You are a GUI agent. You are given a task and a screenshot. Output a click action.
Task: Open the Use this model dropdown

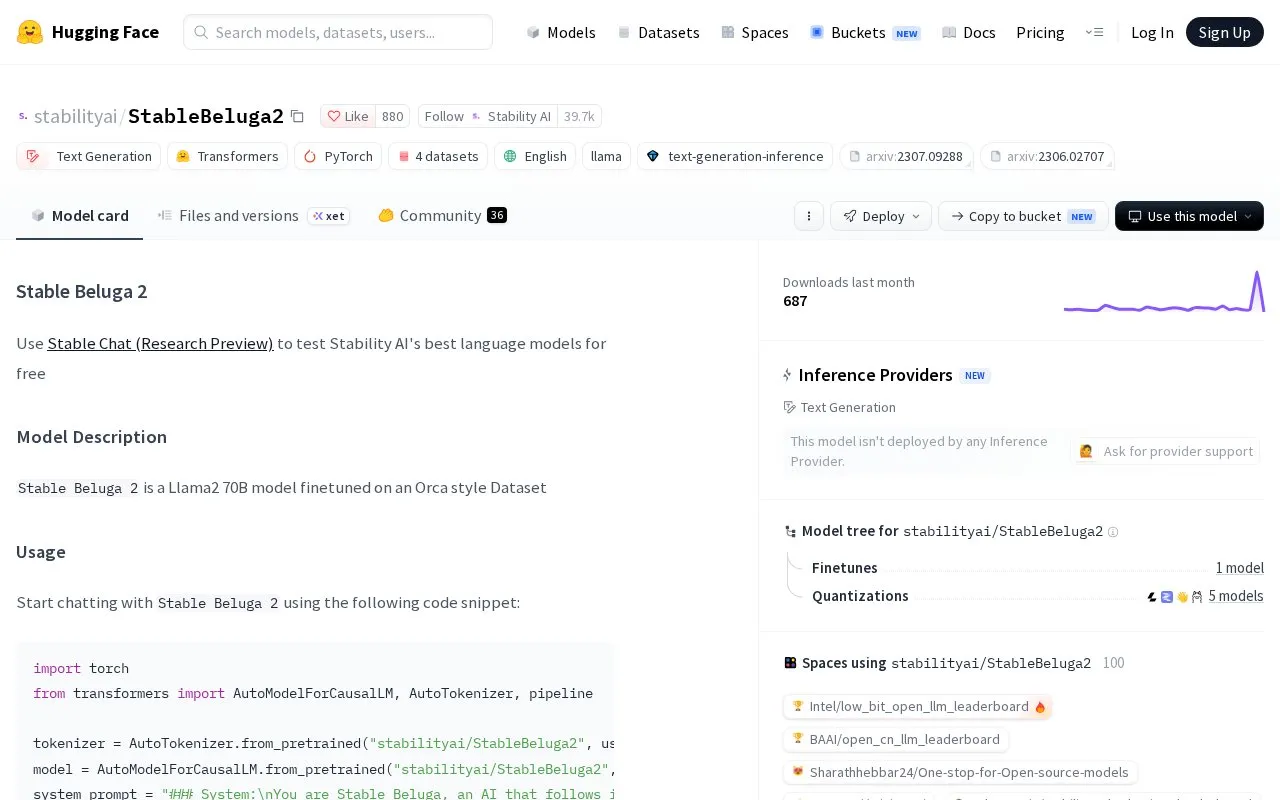pyautogui.click(x=1189, y=216)
